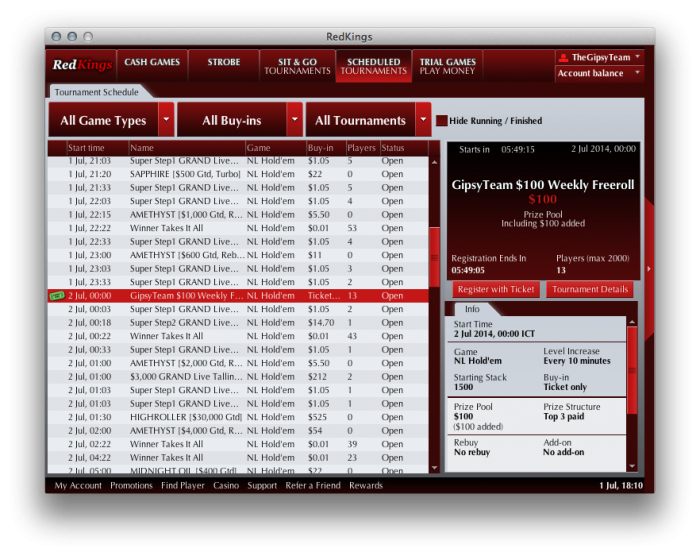Select Super Step2 GRAND Live row
The image size is (700, 556).
point(238,322)
